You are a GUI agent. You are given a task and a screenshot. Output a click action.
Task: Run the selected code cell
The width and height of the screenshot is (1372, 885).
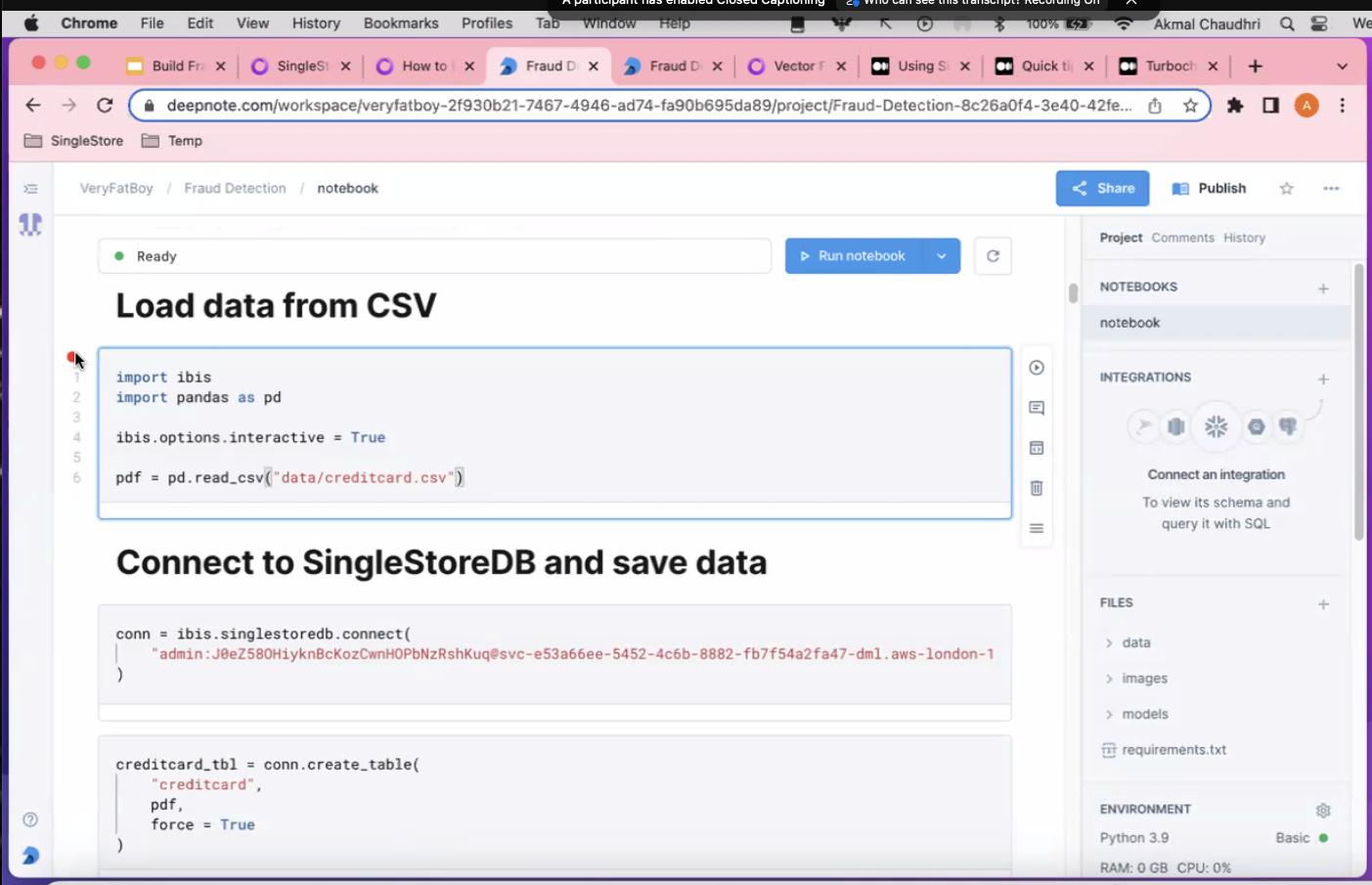click(x=1037, y=368)
